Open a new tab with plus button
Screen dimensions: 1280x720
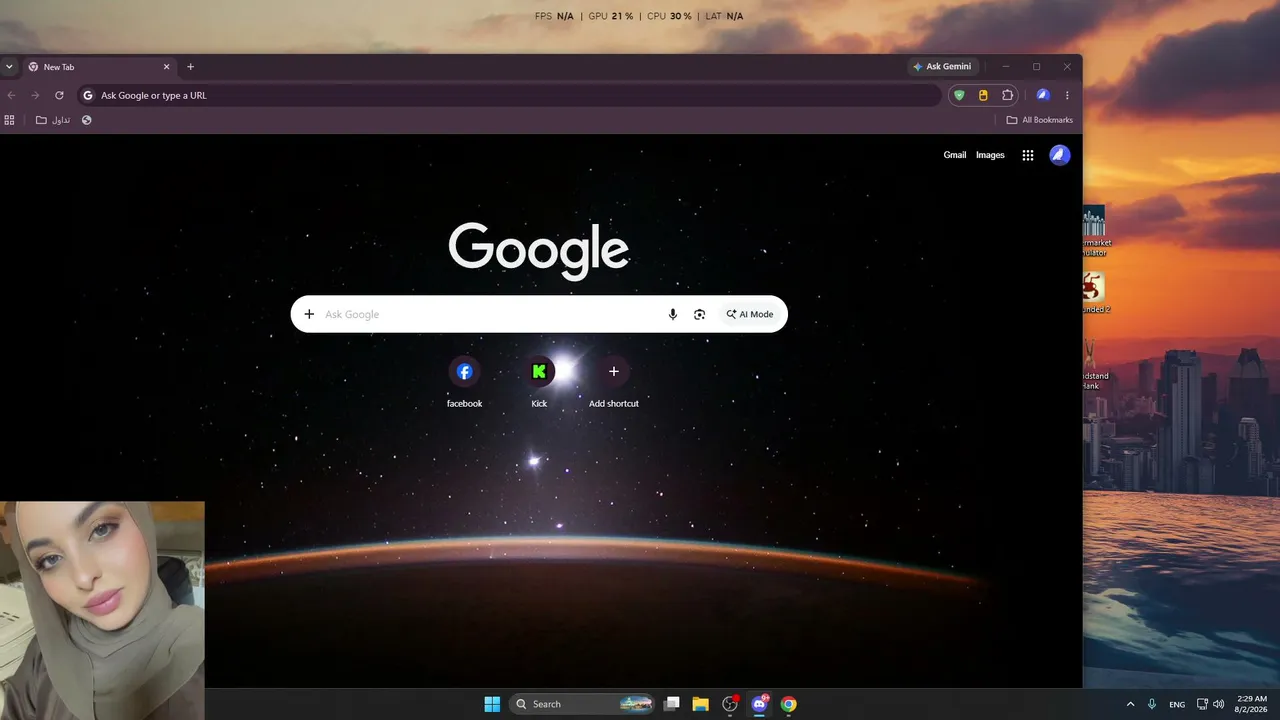click(x=190, y=67)
